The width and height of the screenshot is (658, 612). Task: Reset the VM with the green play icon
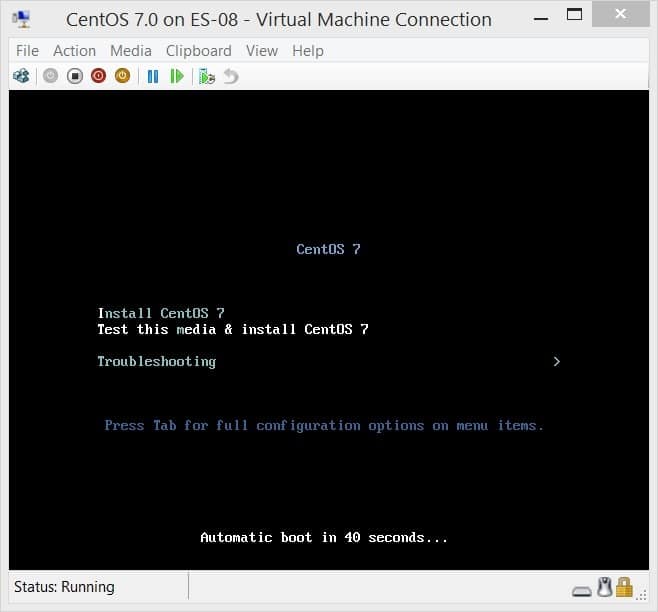point(177,76)
